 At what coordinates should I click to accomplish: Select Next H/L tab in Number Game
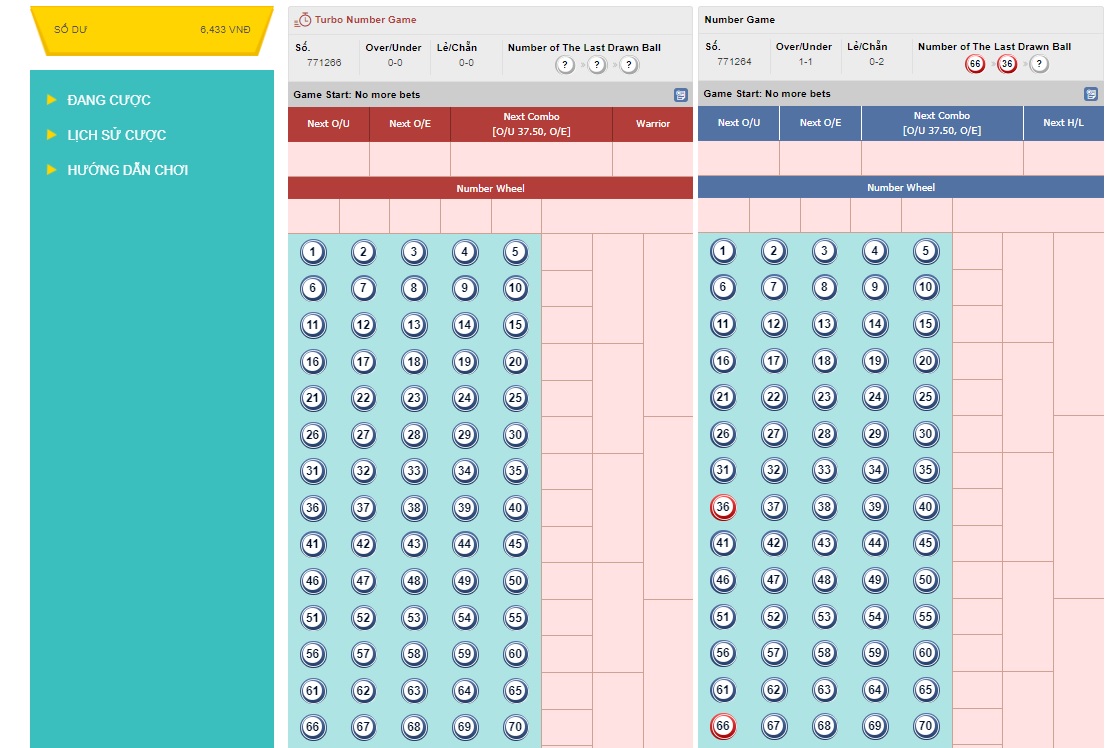point(1063,123)
